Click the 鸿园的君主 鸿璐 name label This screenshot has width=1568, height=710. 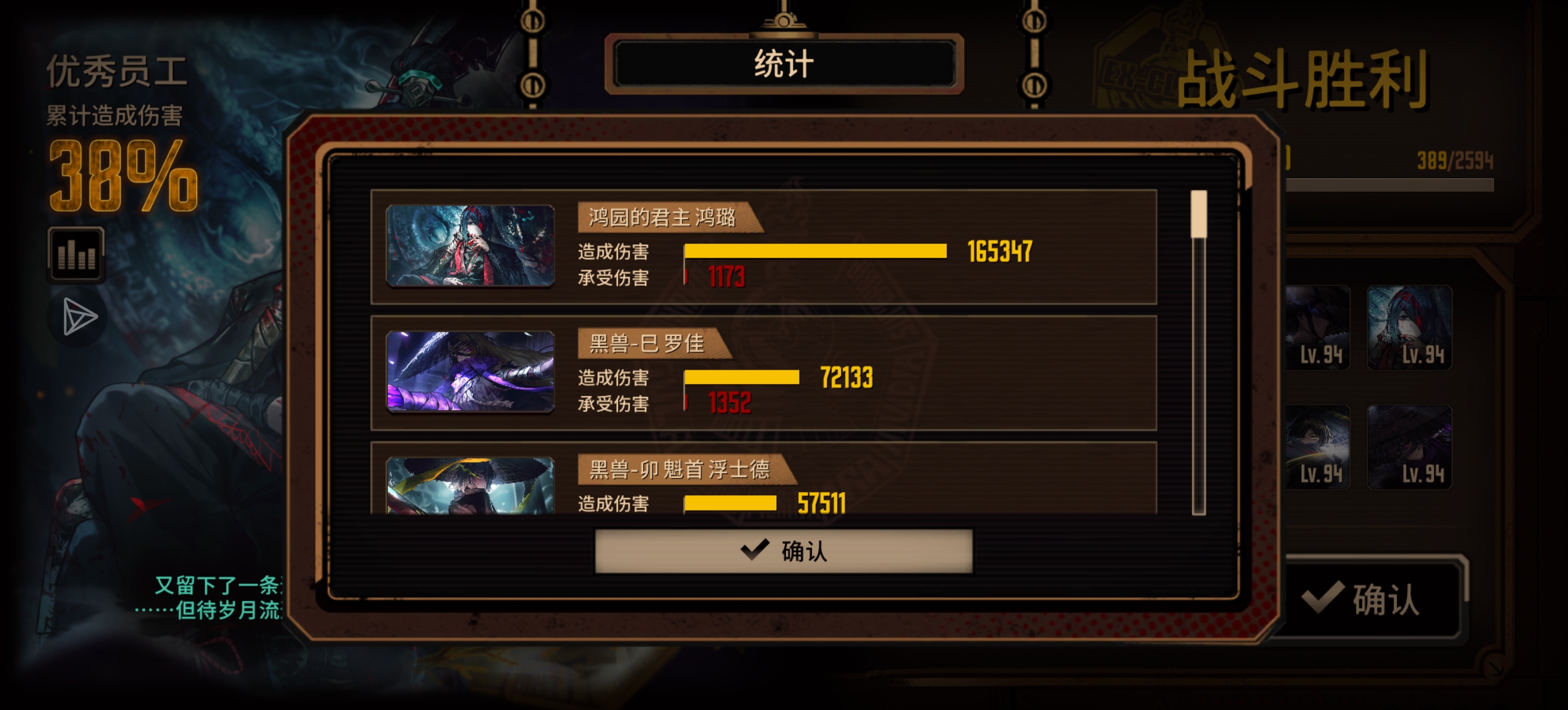[662, 217]
